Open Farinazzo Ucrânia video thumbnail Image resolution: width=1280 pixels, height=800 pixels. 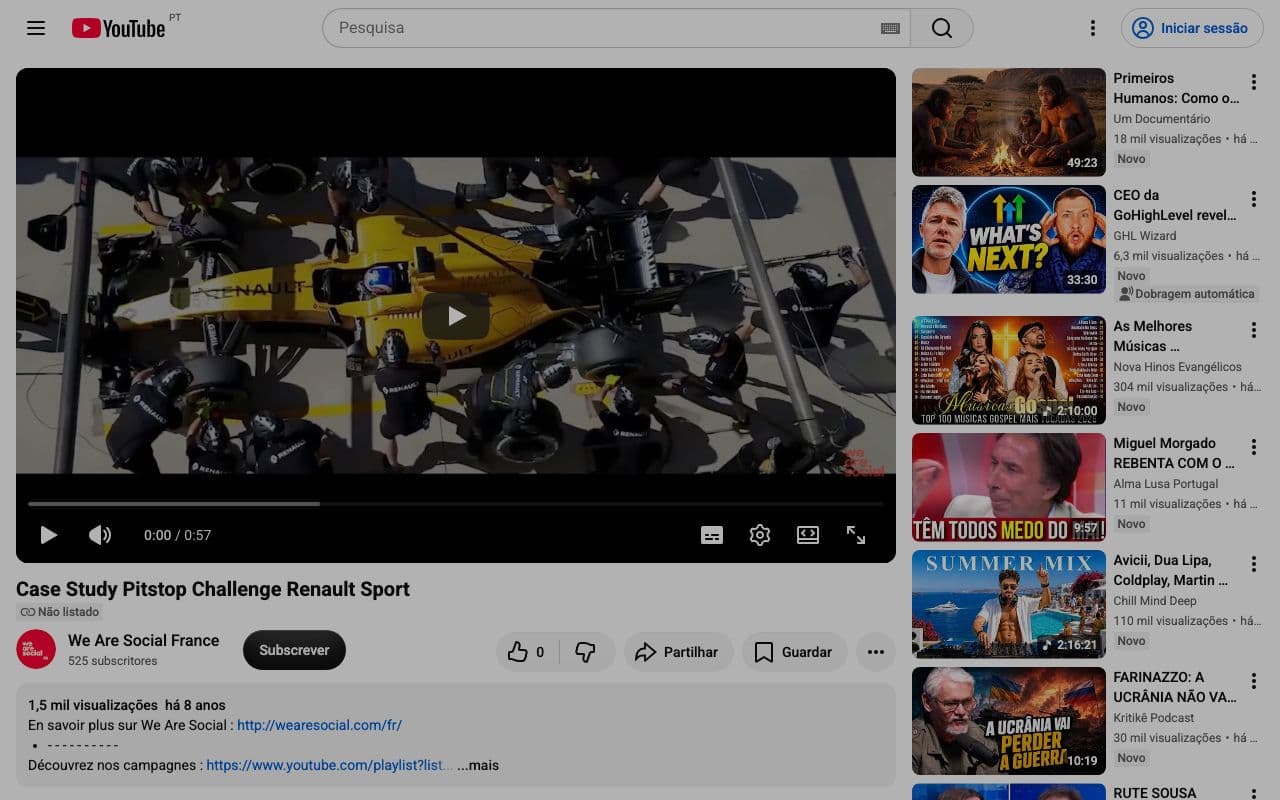coord(1009,721)
